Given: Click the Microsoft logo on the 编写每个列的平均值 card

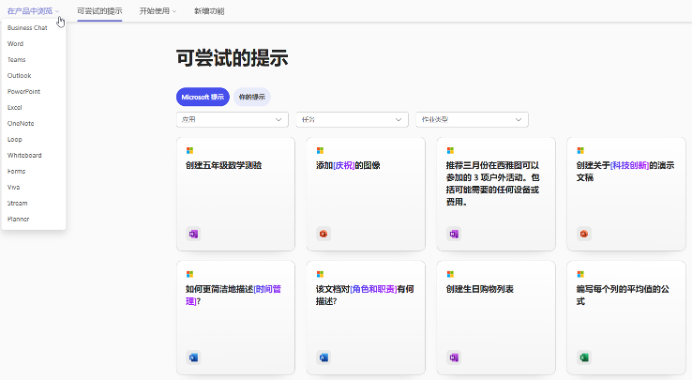Looking at the screenshot, I should 580,274.
